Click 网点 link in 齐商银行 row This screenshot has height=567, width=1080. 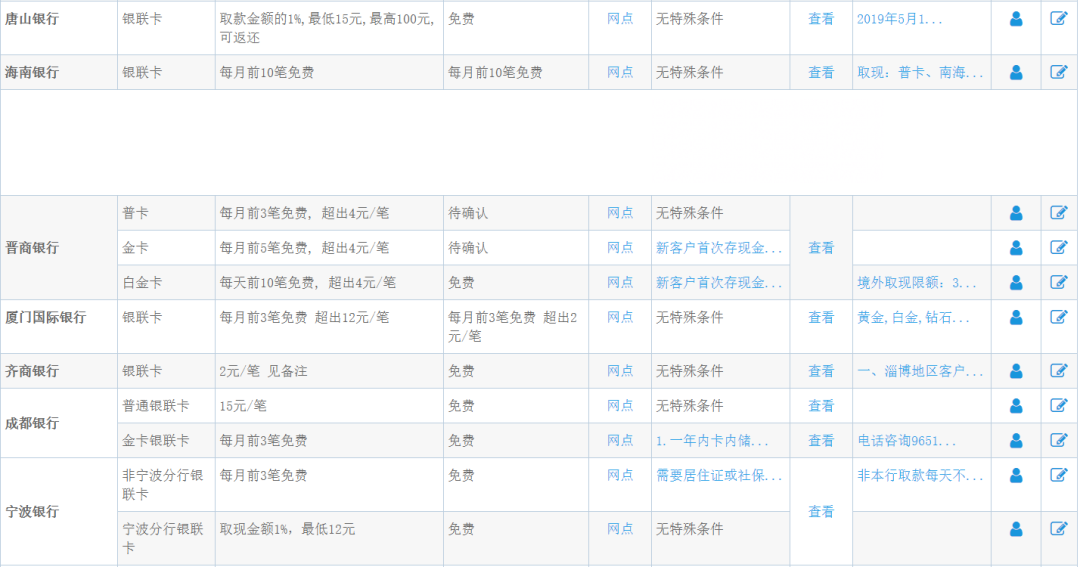[620, 371]
